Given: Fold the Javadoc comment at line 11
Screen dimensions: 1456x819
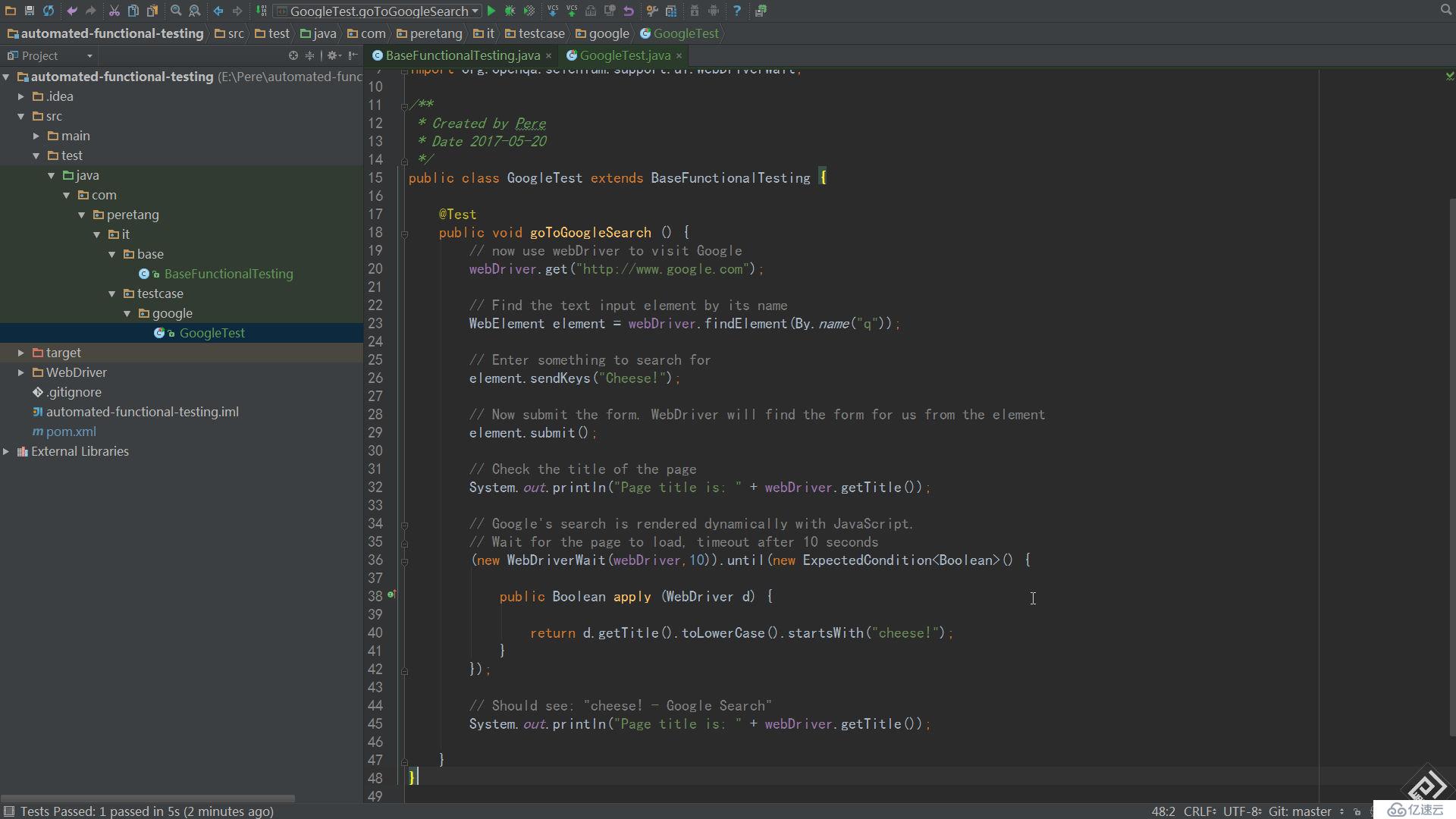Looking at the screenshot, I should pos(405,105).
